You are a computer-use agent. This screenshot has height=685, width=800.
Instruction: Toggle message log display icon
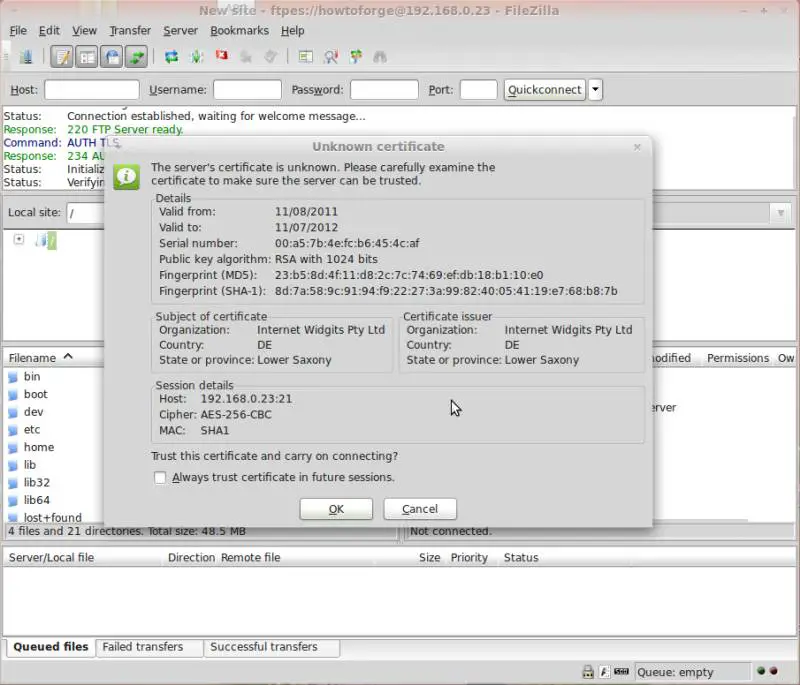click(62, 57)
